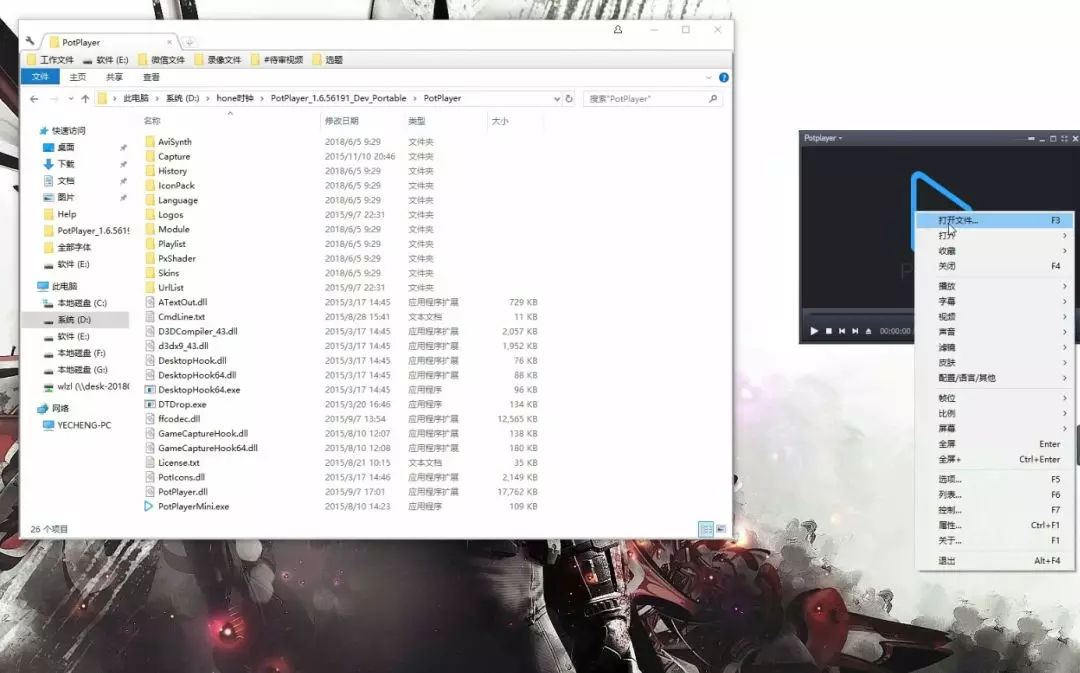Select 关闭 in the context menu
Image resolution: width=1080 pixels, height=673 pixels.
(x=995, y=266)
